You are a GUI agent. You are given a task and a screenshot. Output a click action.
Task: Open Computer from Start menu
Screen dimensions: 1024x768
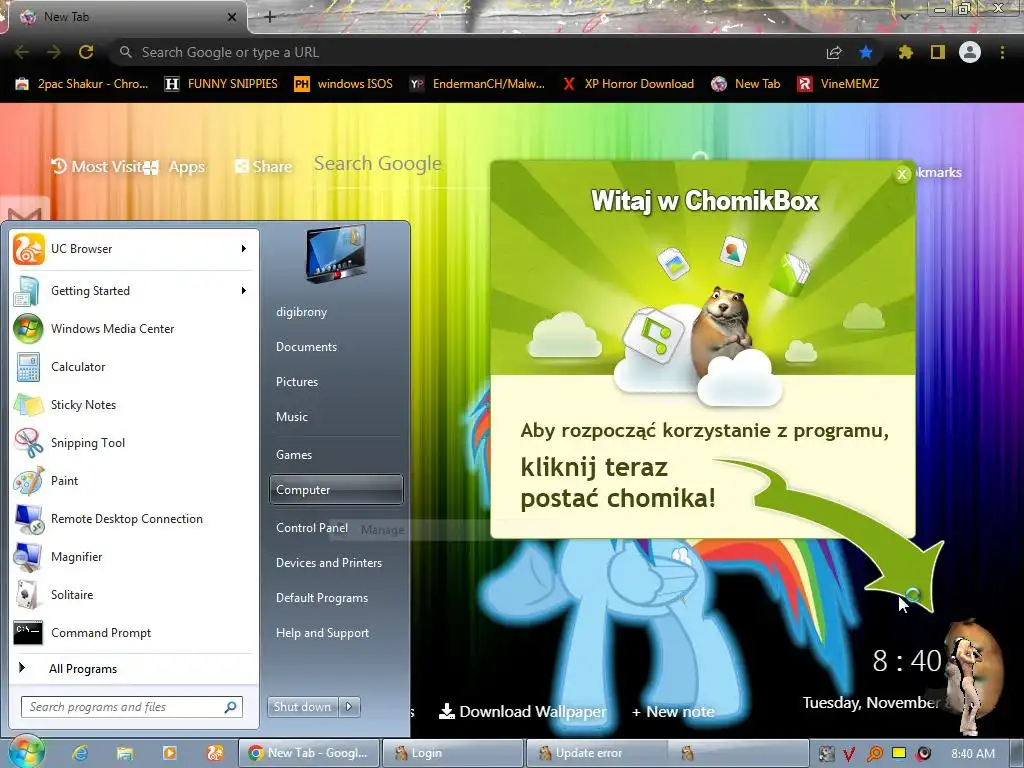(336, 490)
